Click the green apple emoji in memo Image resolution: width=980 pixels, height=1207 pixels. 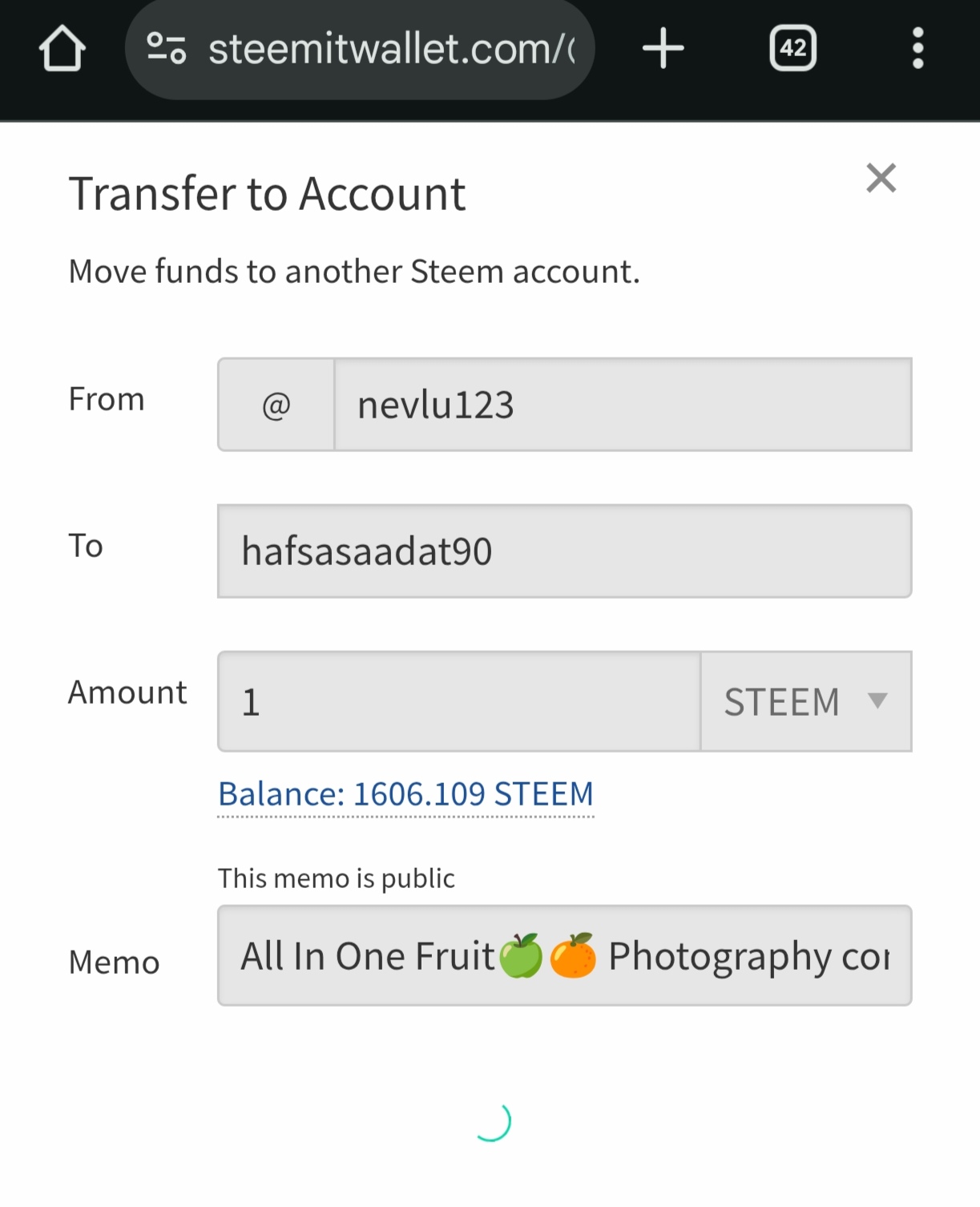pyautogui.click(x=521, y=956)
